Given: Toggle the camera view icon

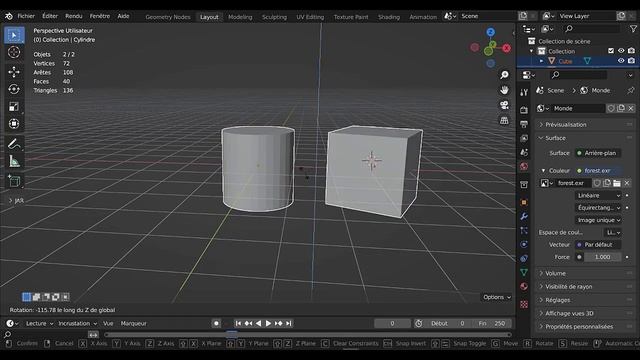Looking at the screenshot, I should (x=504, y=105).
